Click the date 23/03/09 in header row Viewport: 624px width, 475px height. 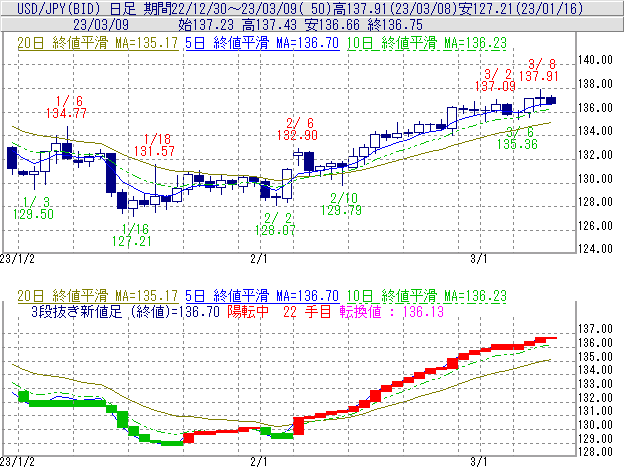pyautogui.click(x=101, y=25)
